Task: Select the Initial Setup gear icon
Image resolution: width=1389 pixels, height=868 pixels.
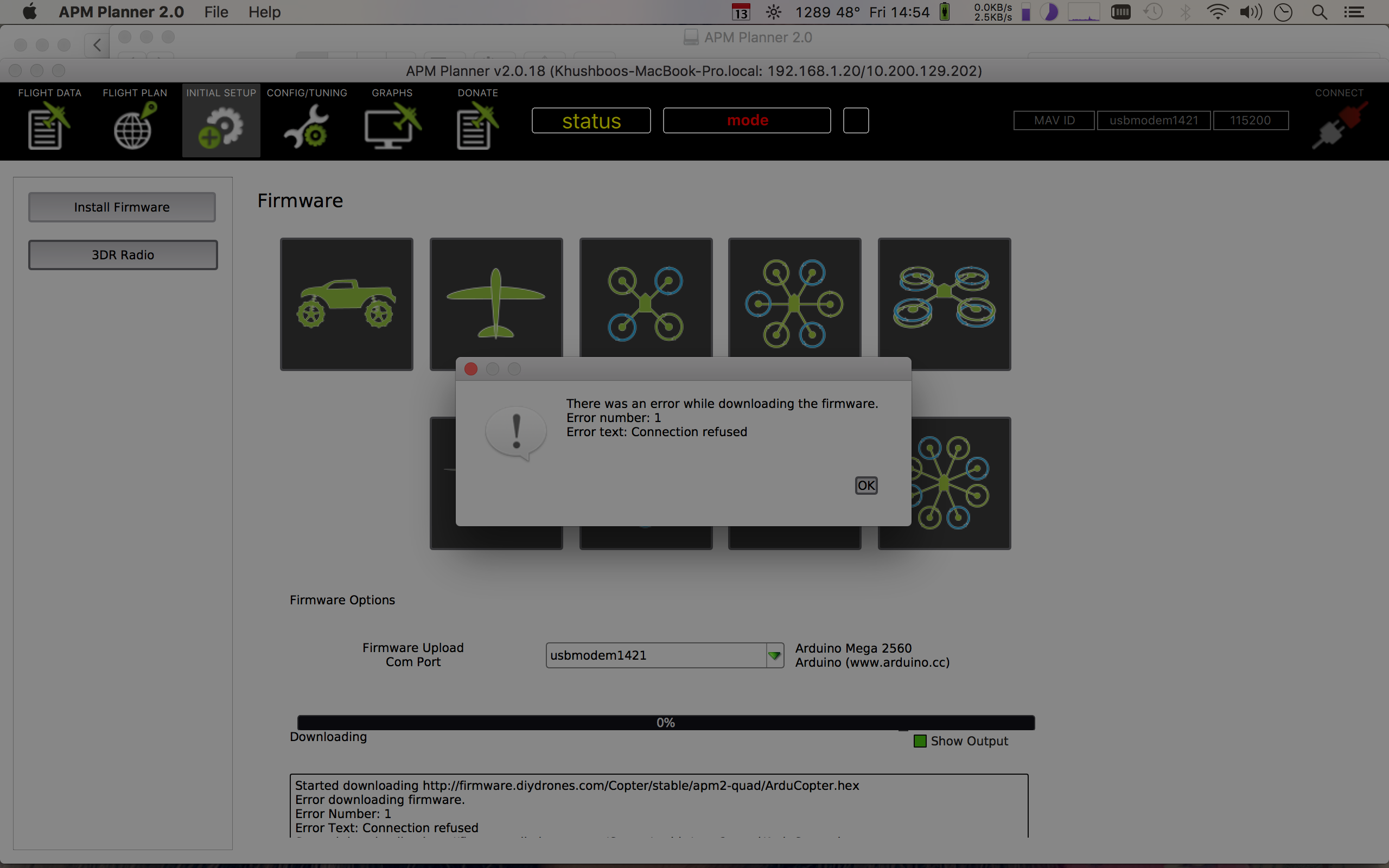Action: (221, 127)
